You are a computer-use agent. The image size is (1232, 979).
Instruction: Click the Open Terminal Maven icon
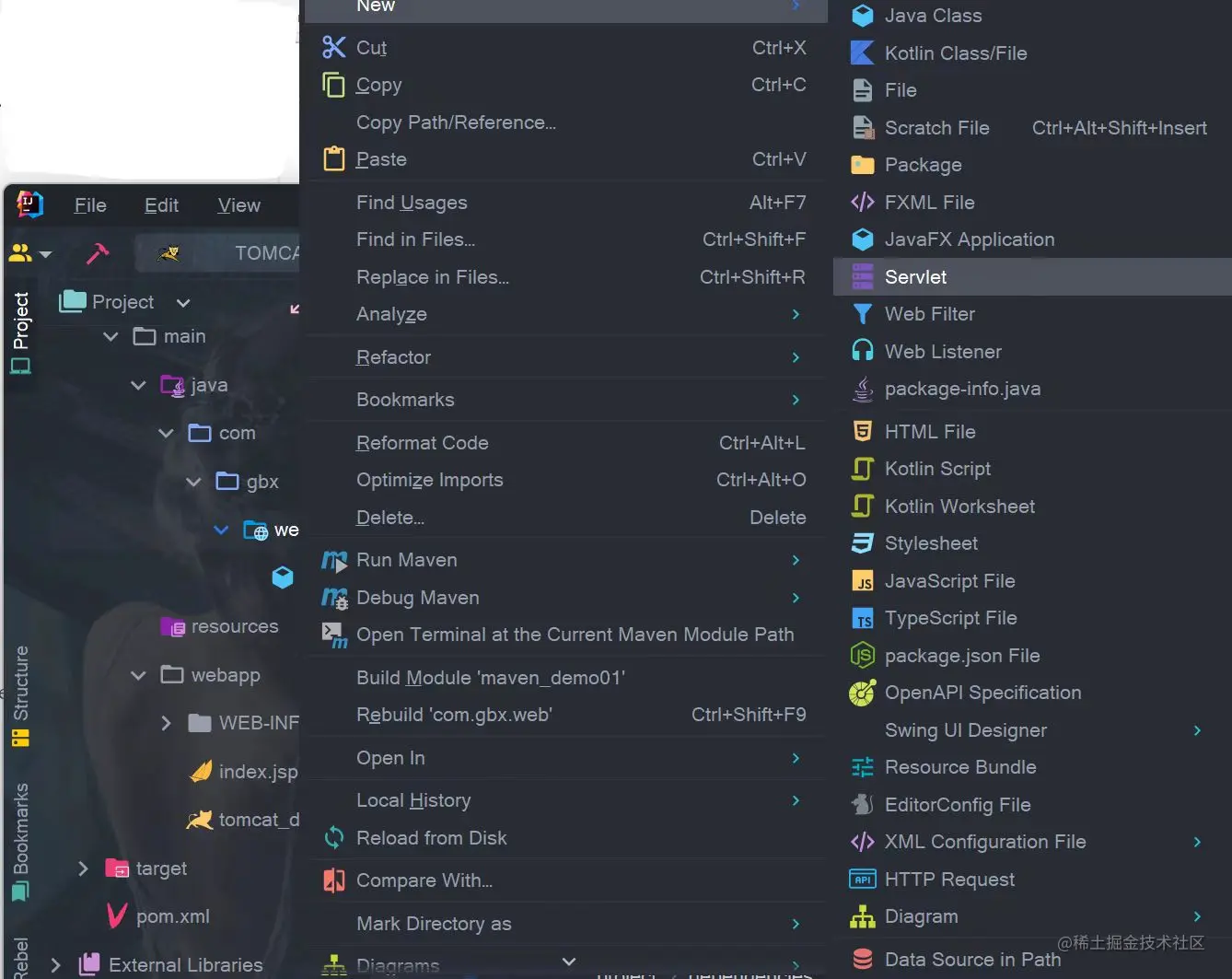(x=334, y=635)
